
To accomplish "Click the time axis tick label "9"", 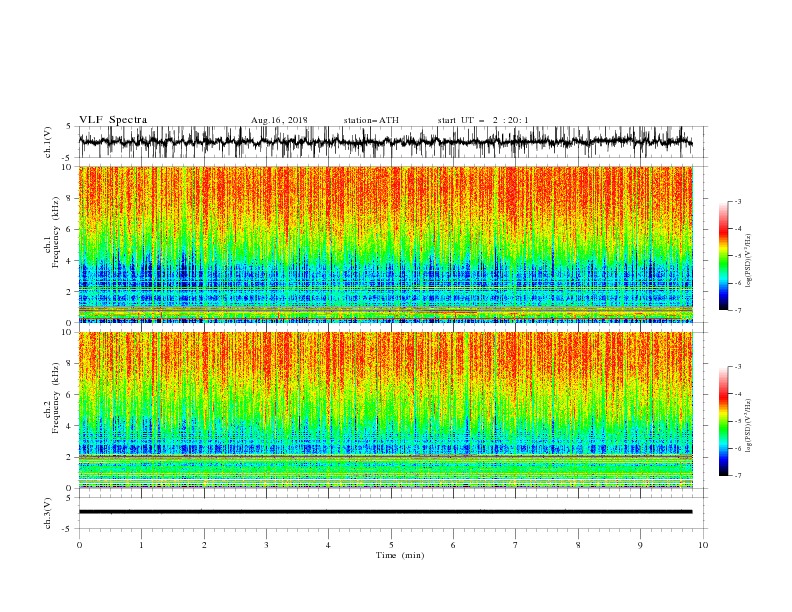I will point(640,545).
